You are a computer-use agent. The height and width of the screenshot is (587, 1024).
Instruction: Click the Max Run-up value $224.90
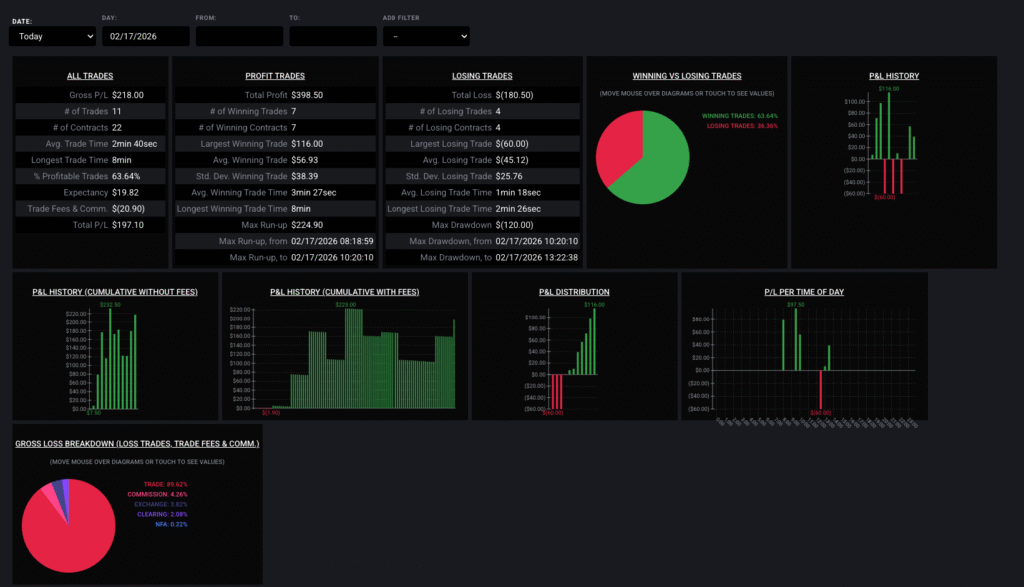point(307,225)
